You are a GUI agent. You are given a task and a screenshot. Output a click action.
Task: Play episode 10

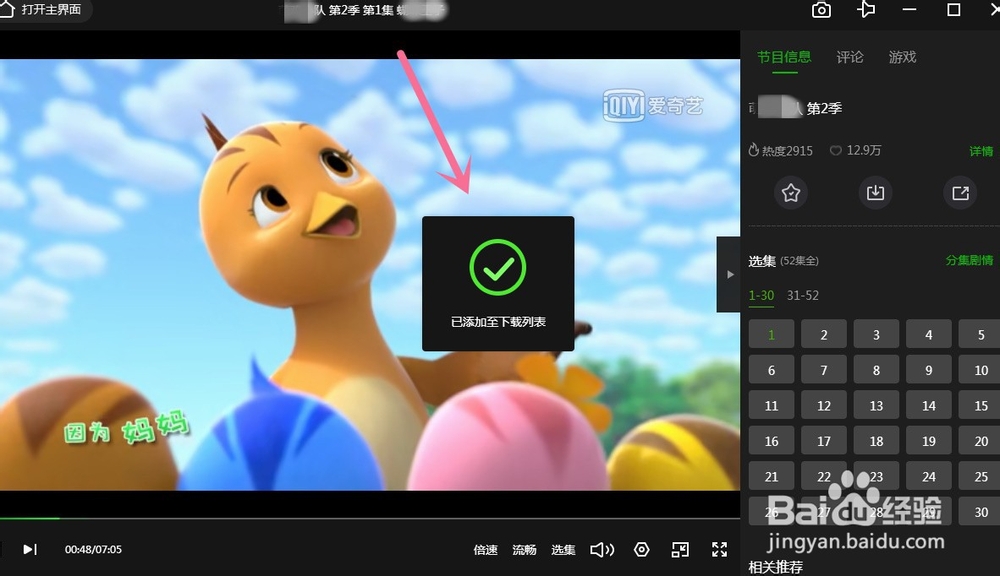click(980, 370)
